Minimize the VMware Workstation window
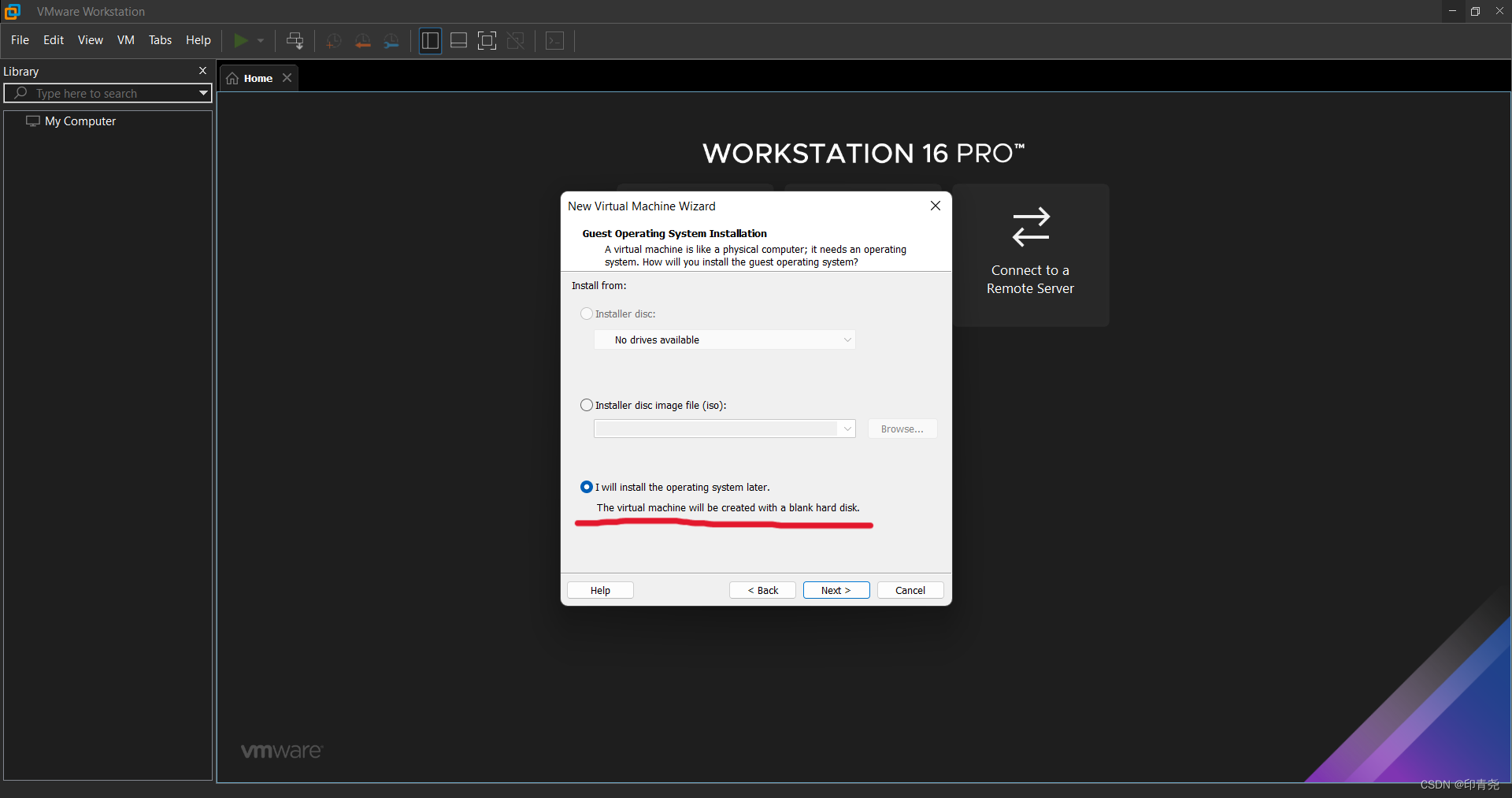This screenshot has height=798, width=1512. [x=1452, y=11]
